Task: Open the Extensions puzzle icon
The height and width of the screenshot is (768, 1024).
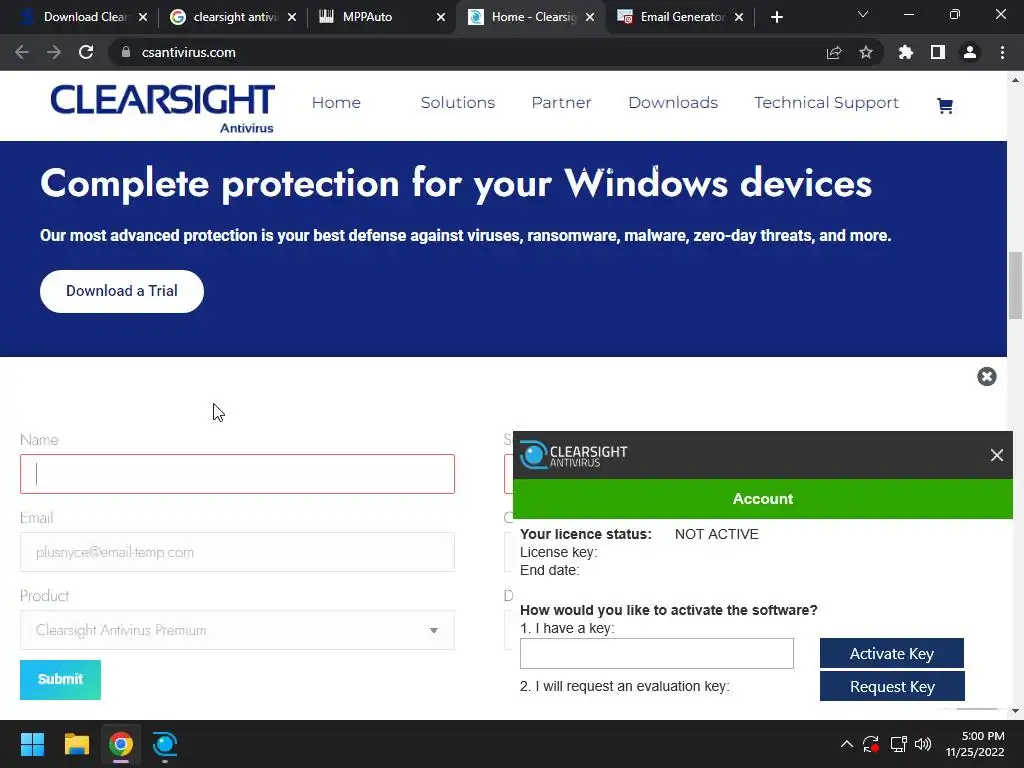Action: [x=905, y=52]
